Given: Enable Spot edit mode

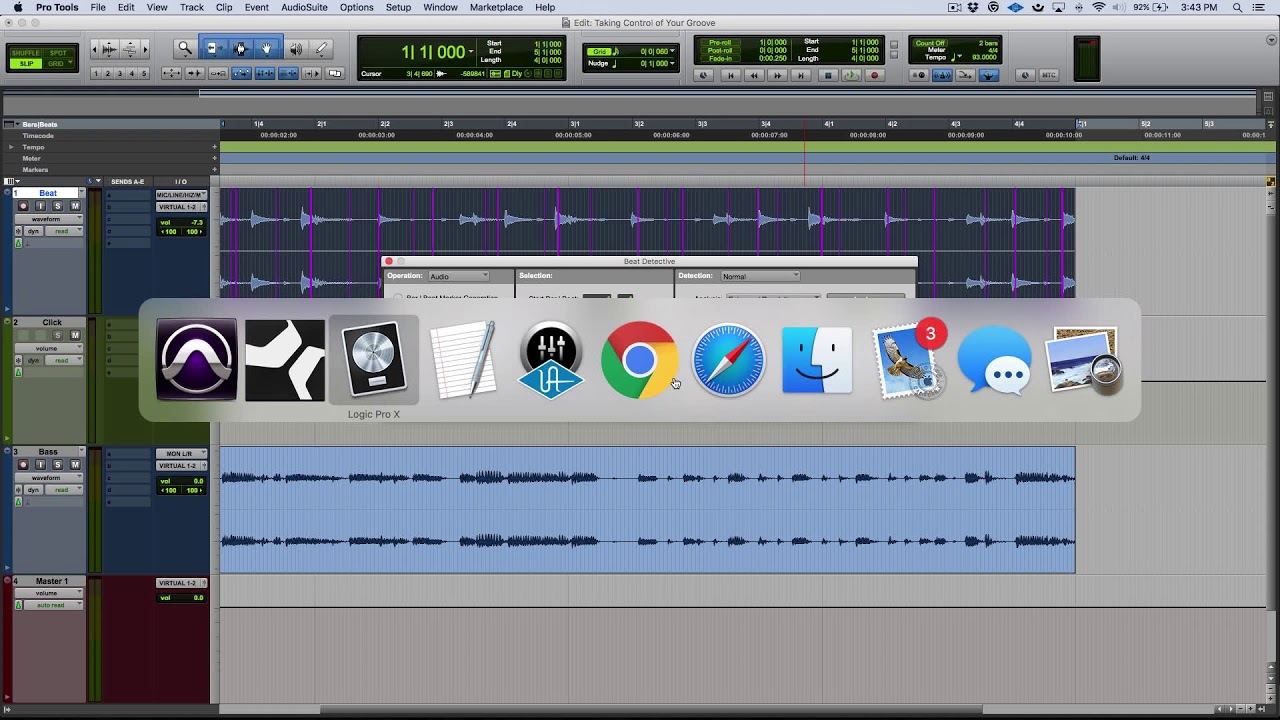Looking at the screenshot, I should (58, 53).
